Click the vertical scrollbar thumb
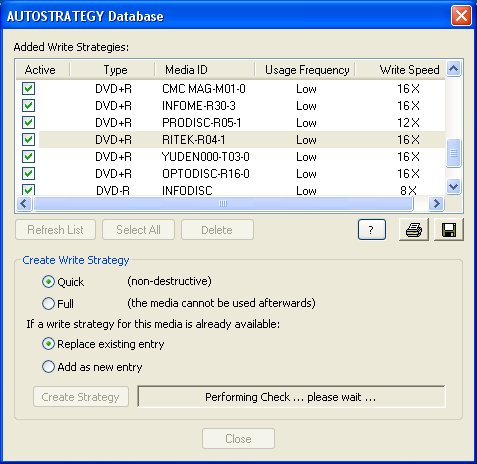The image size is (477, 464). (453, 153)
